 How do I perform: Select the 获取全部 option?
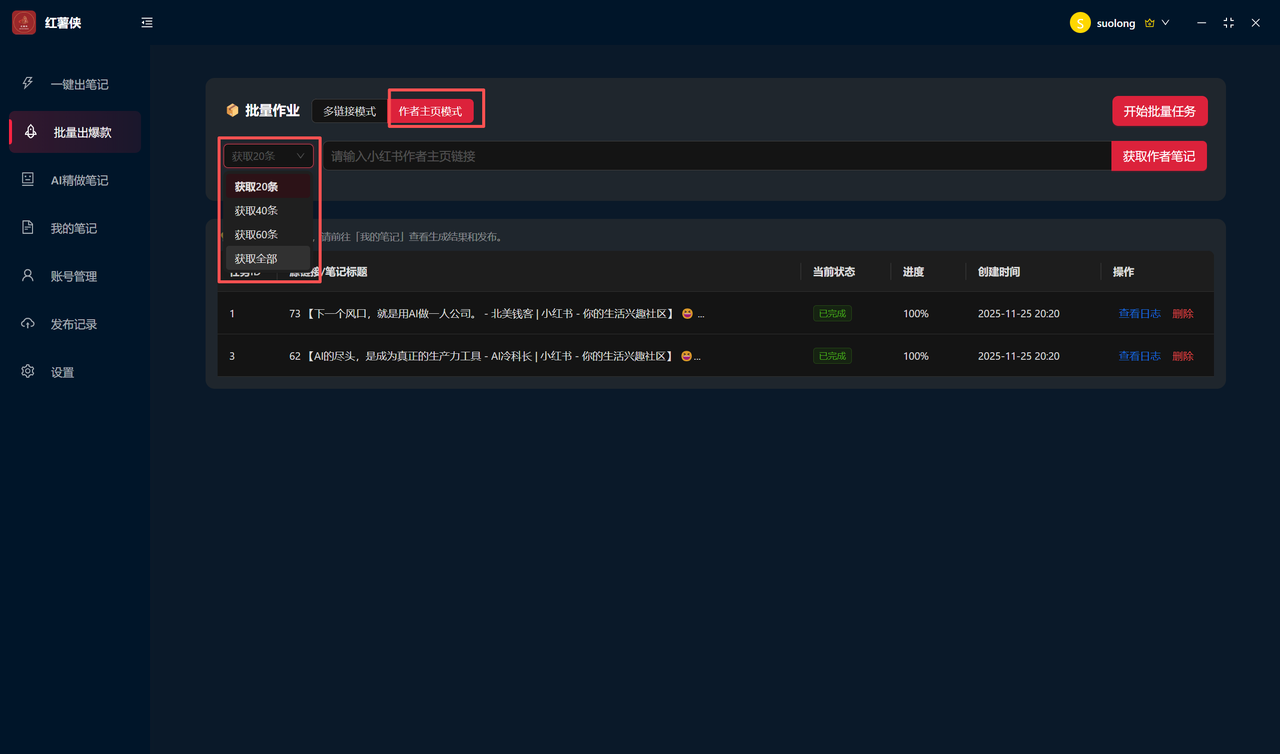click(x=257, y=259)
